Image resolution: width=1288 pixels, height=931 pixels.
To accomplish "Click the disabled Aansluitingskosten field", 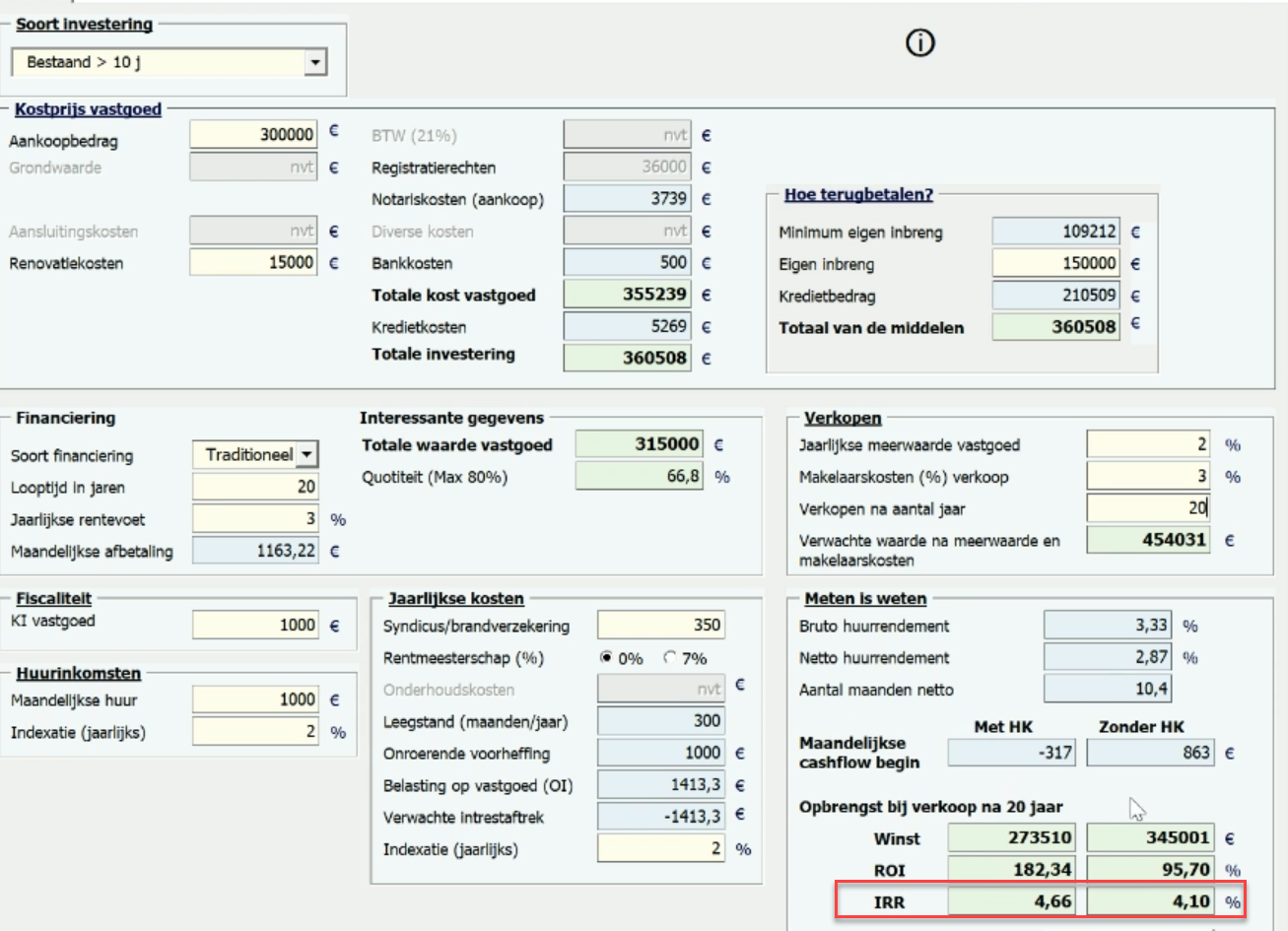I will point(253,231).
